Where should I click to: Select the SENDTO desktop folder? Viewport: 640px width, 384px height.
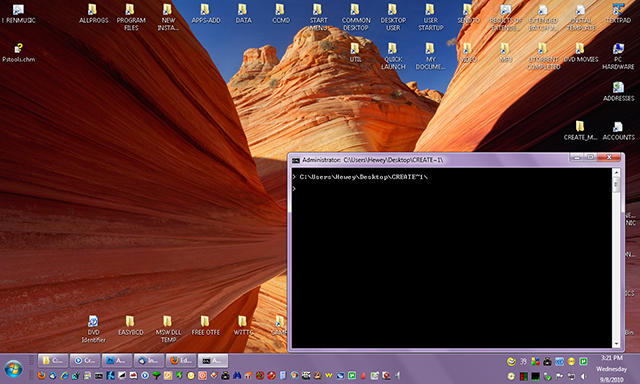[x=468, y=13]
